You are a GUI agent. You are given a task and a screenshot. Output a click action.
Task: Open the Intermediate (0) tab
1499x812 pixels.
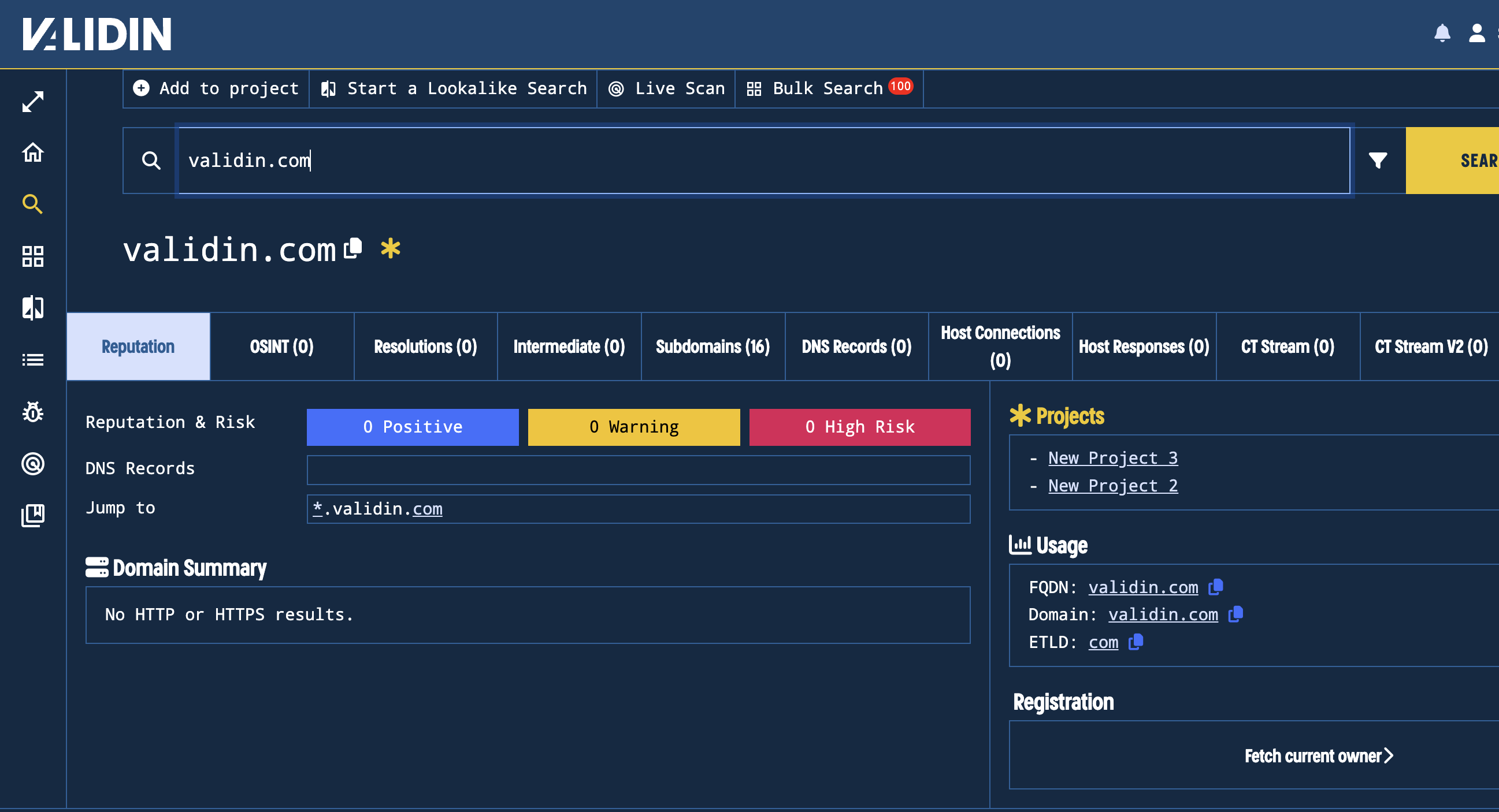[x=569, y=347]
